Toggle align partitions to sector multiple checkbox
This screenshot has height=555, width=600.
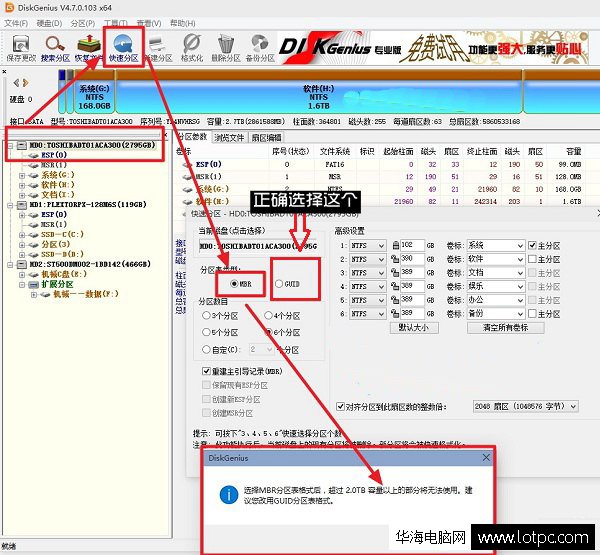pyautogui.click(x=340, y=406)
